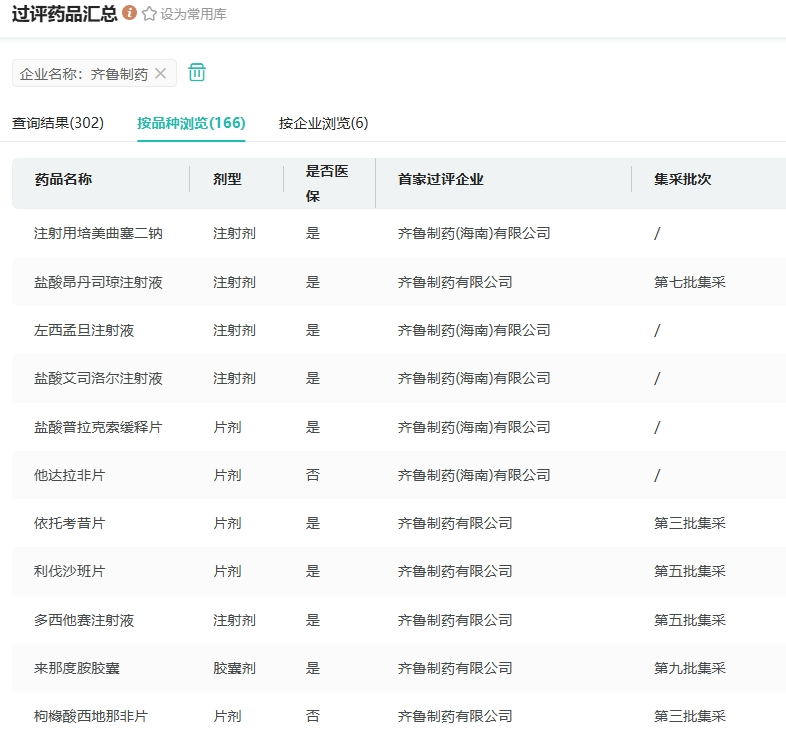Image resolution: width=786 pixels, height=741 pixels.
Task: Click the 首家过评企业 column header
Action: (x=440, y=179)
